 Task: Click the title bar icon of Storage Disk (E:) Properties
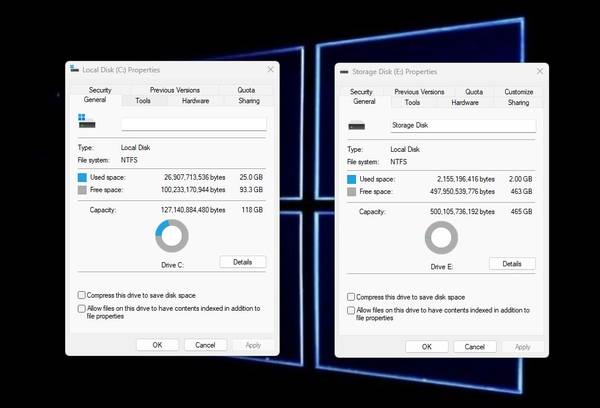click(x=345, y=72)
